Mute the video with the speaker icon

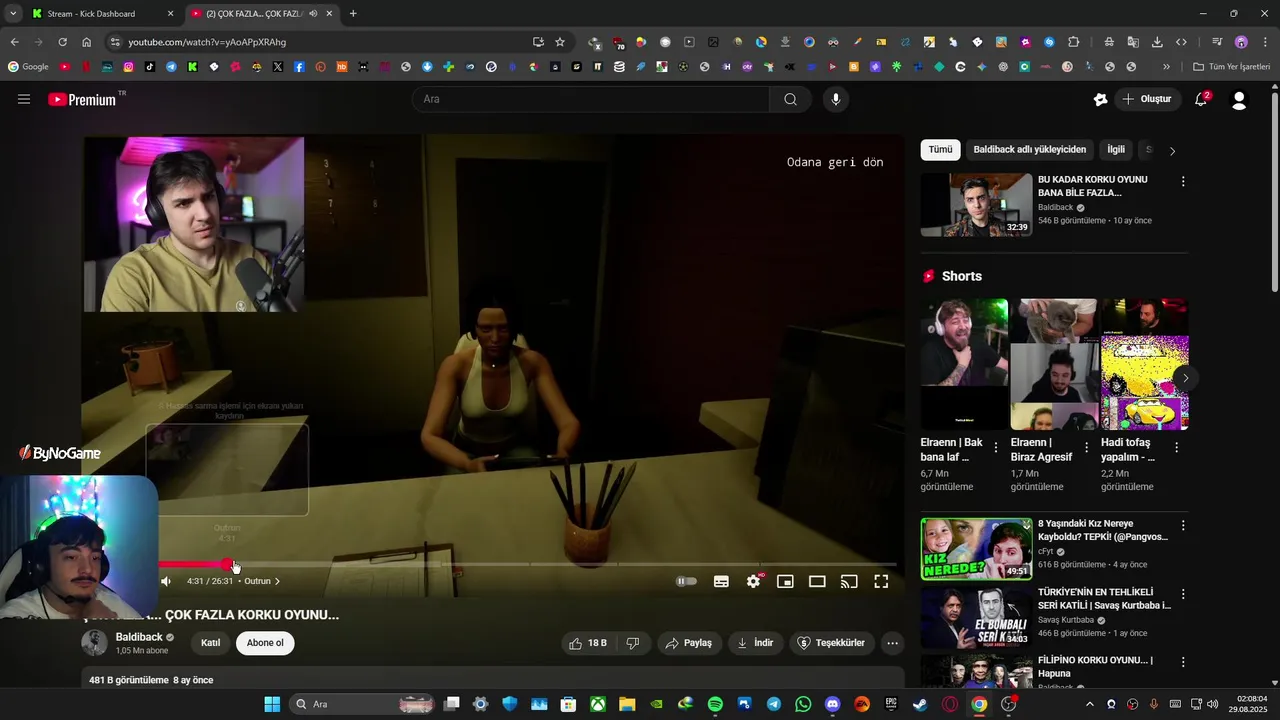[x=166, y=581]
